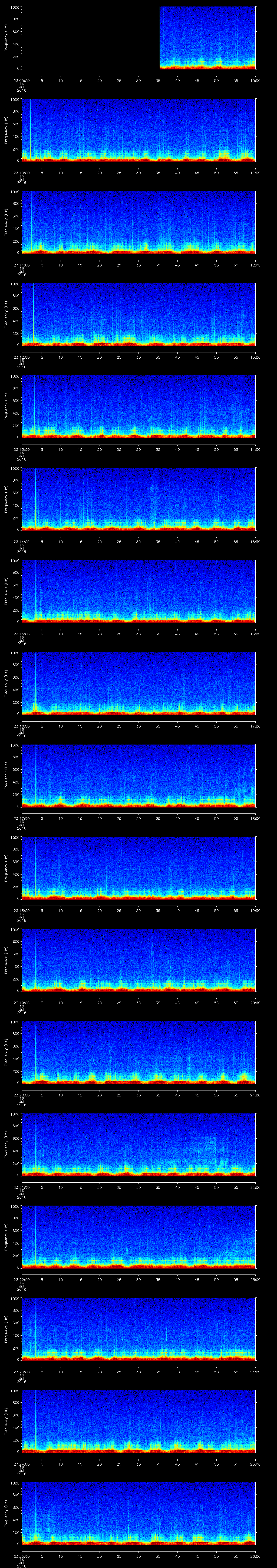Screen dimensions: 277x1568
Task: Click the vertical spike in the 23:12 spectrogram
Action: [x=34, y=313]
